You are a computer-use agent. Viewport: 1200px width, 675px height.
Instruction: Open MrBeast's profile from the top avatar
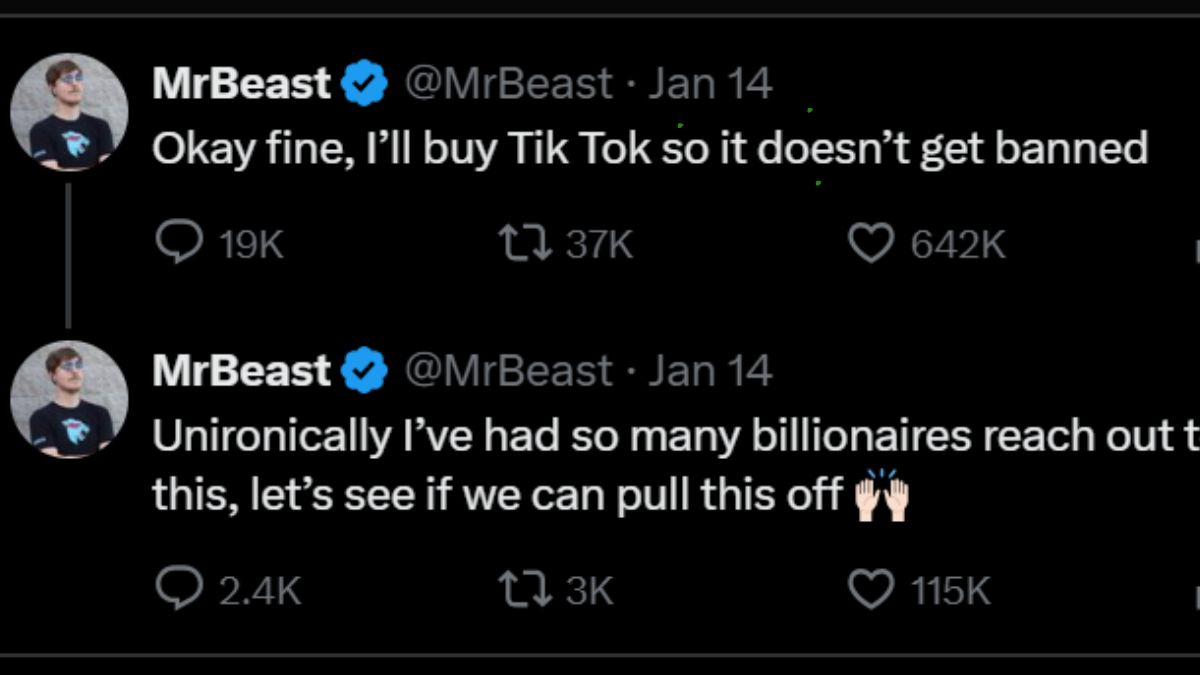tap(68, 110)
